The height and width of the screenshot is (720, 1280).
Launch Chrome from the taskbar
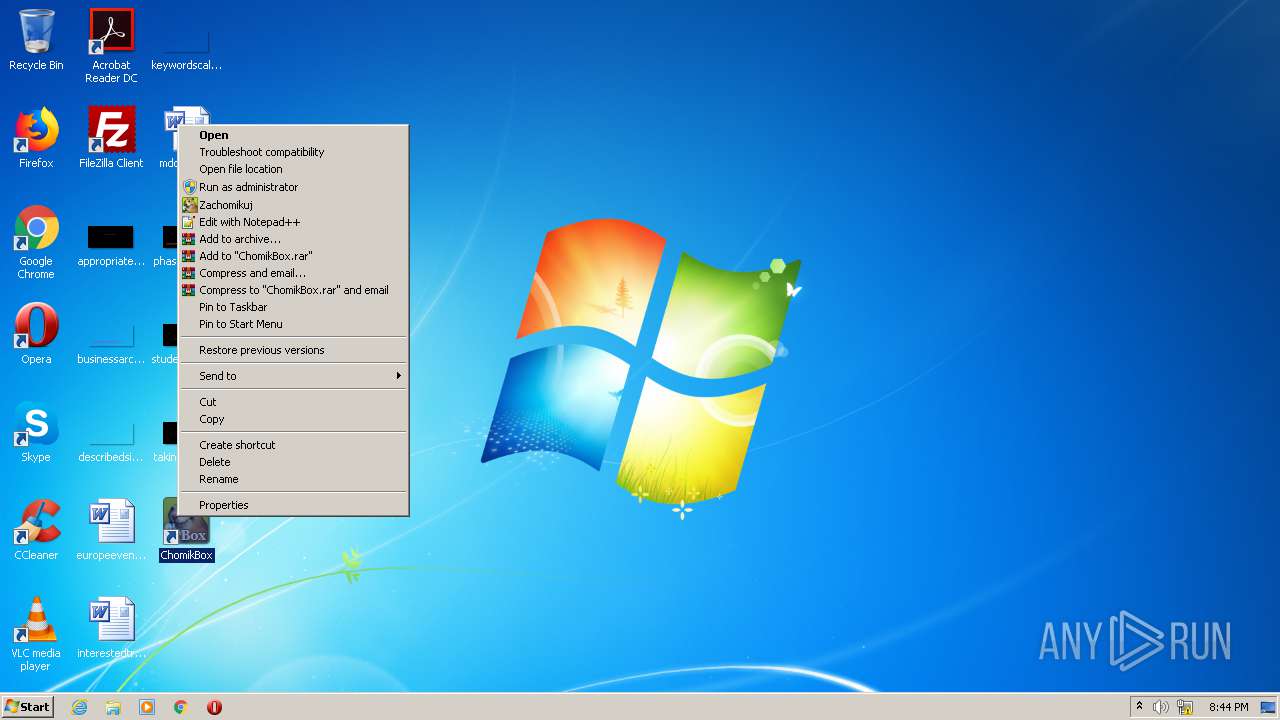click(181, 707)
